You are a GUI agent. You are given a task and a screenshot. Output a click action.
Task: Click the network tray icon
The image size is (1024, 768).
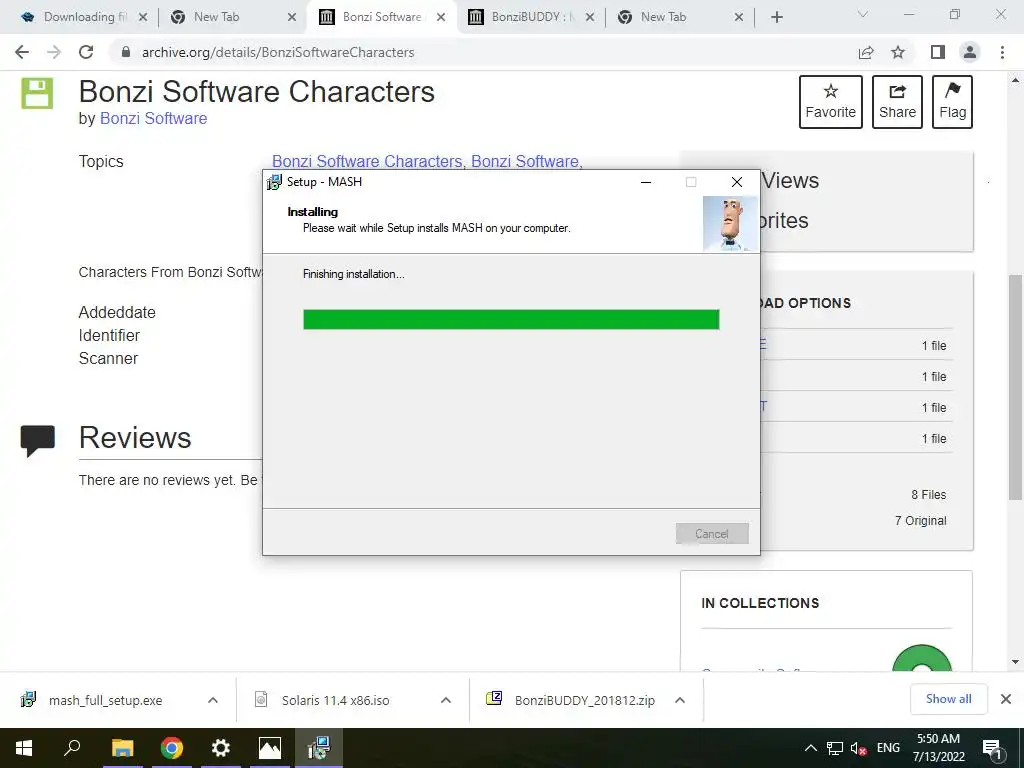pyautogui.click(x=835, y=748)
